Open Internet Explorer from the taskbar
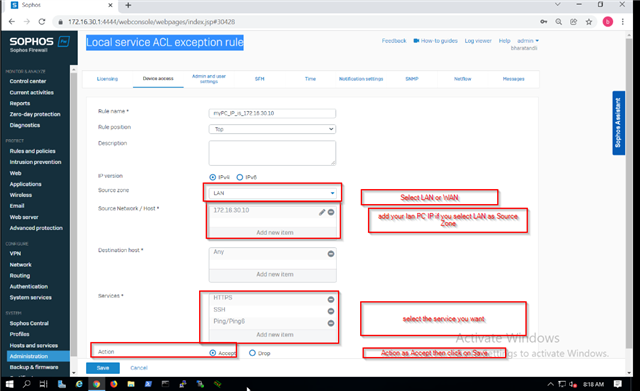Image resolution: width=640 pixels, height=391 pixels. [x=79, y=384]
